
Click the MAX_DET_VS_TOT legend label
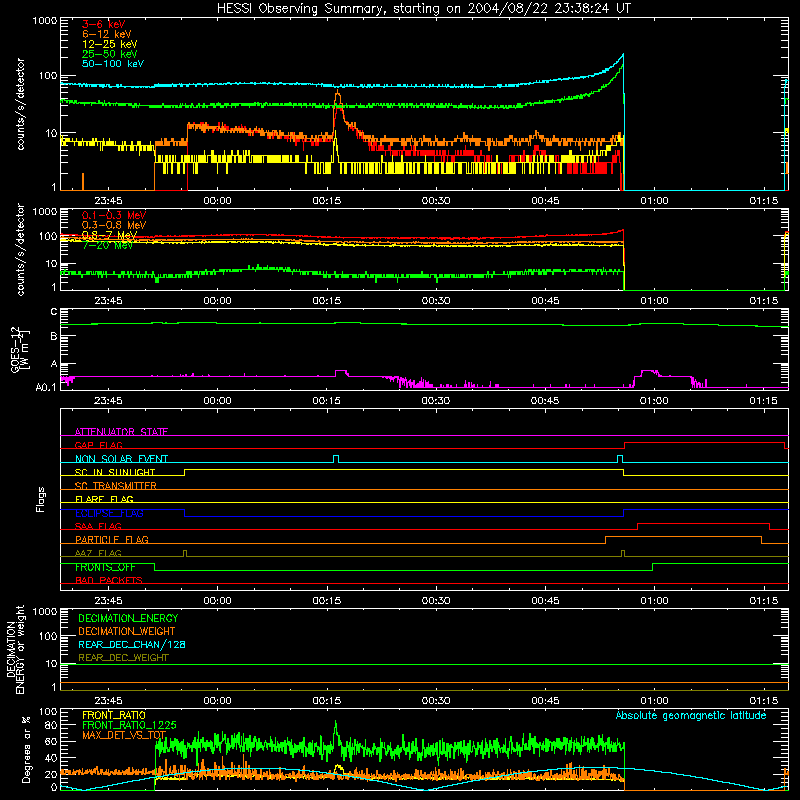(124, 735)
